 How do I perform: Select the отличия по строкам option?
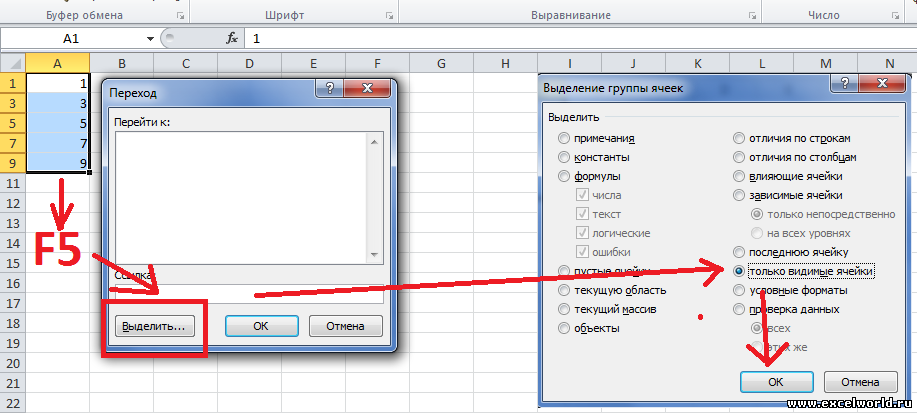click(792, 139)
